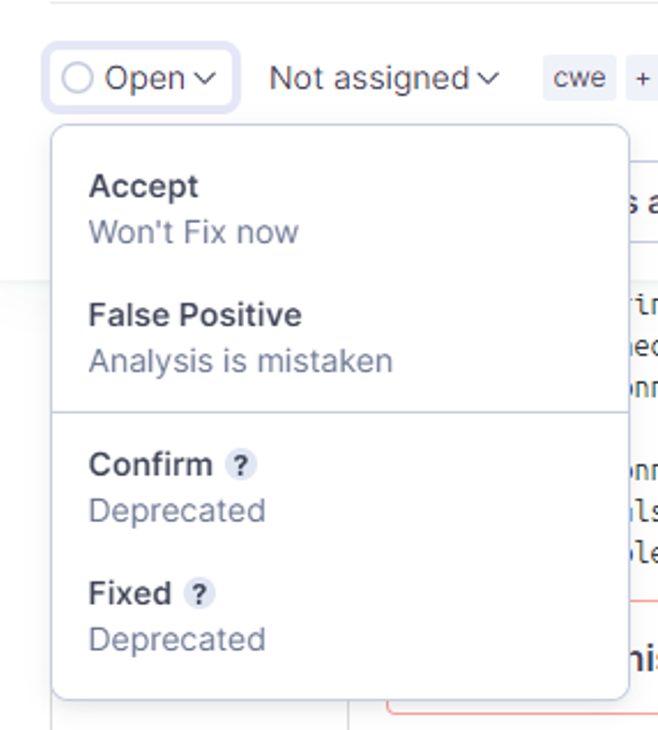Viewport: 658px width, 730px height.
Task: Click the Deprecated text under Fixed
Action: pos(177,639)
